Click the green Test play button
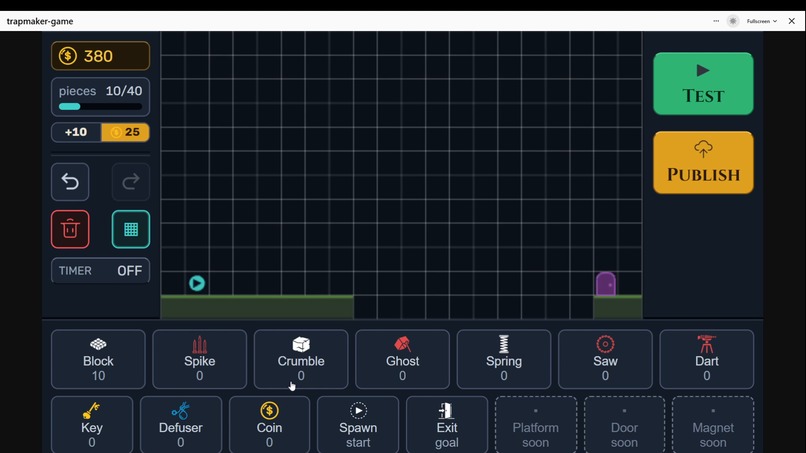The height and width of the screenshot is (453, 806). (x=703, y=83)
